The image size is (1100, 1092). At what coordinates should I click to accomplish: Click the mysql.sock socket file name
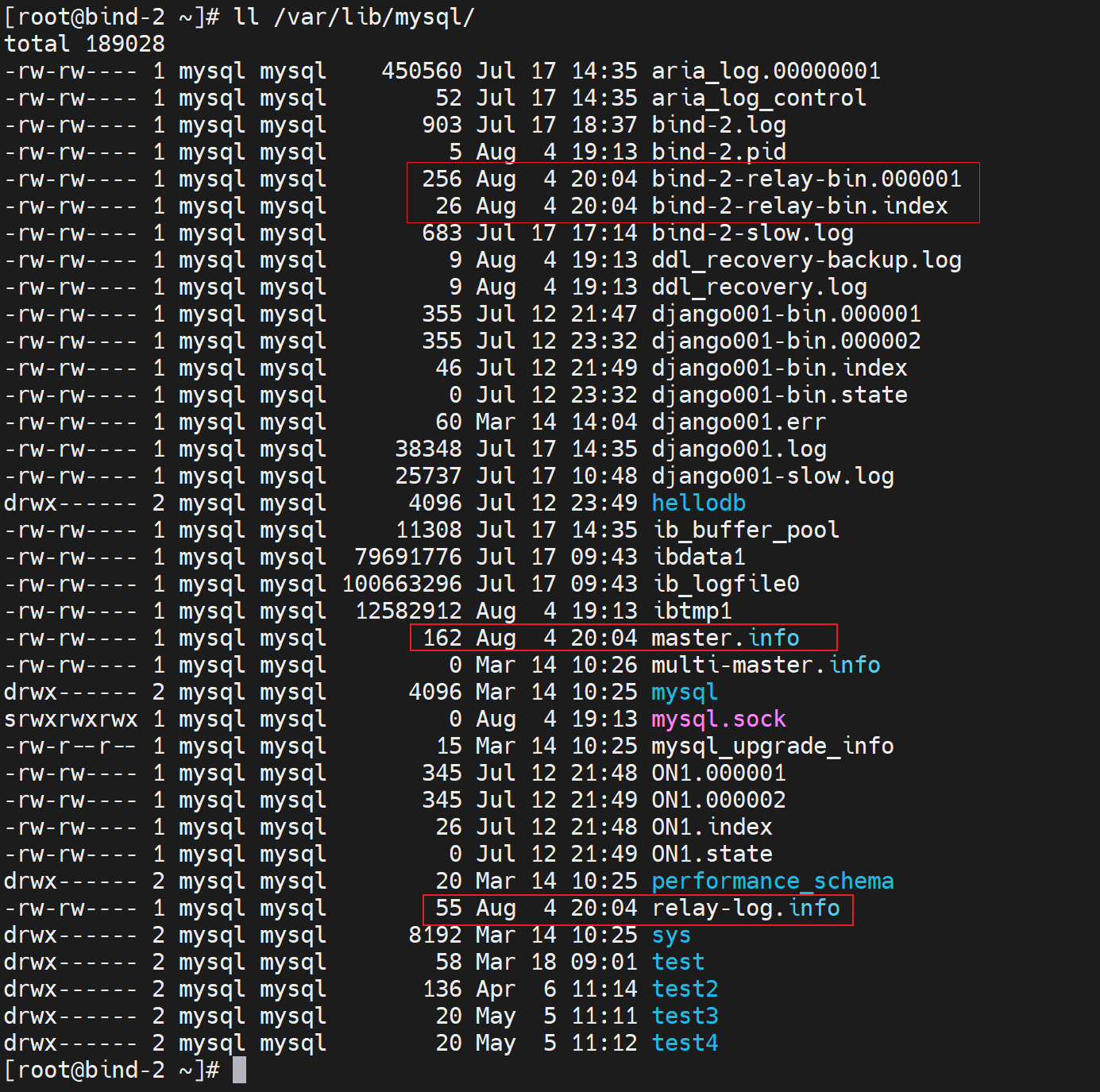coord(718,720)
